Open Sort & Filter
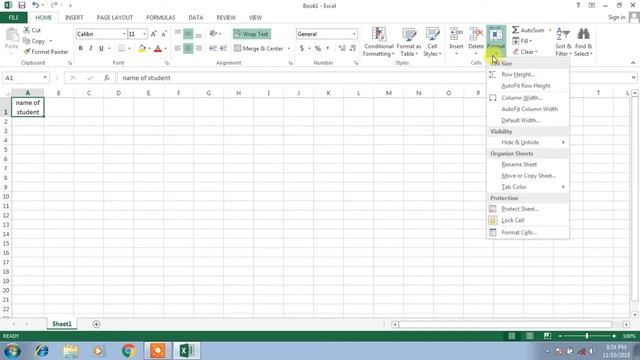640x360 pixels. coord(563,42)
